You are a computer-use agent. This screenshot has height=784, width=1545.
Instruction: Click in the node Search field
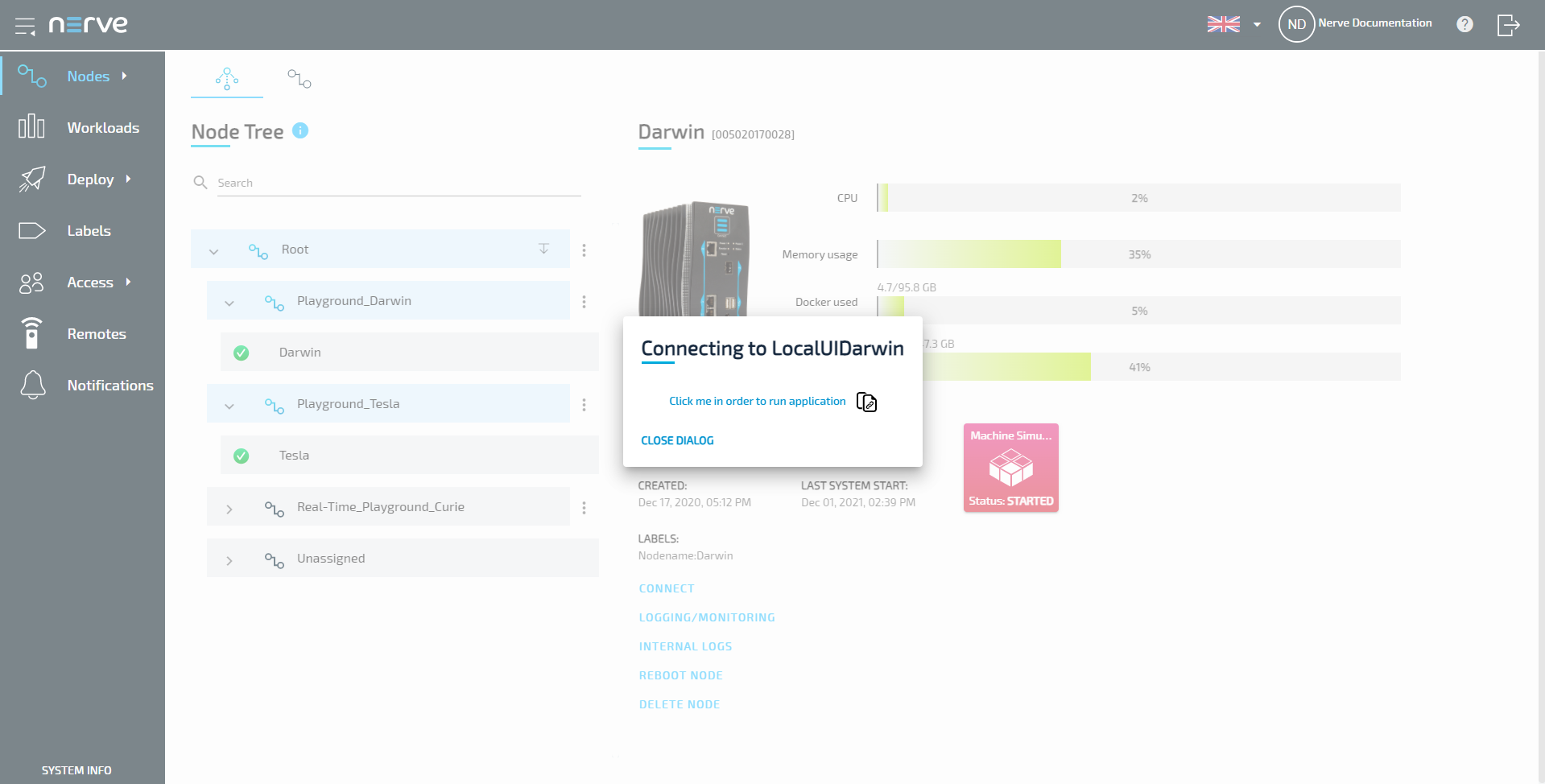click(x=398, y=184)
